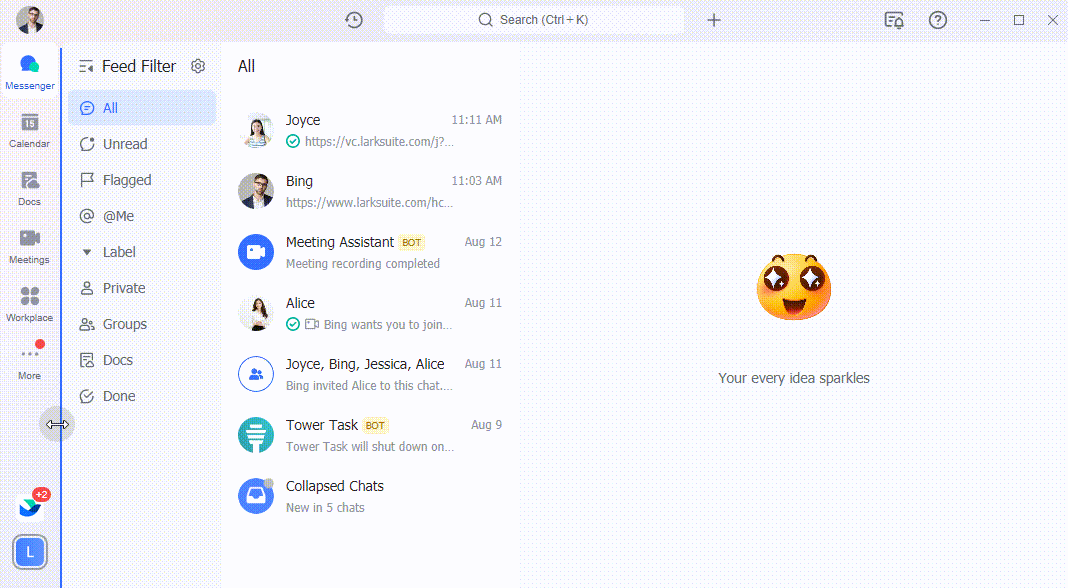Viewport: 1068px width, 588px height.
Task: Select the Flagged filter
Action: coord(127,180)
